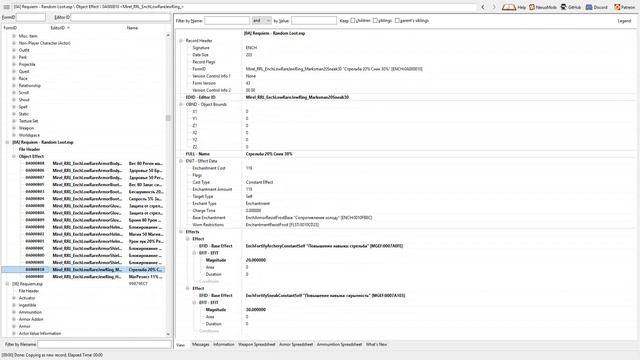Click the Cast Type 'Constant Effect' value

coord(260,182)
